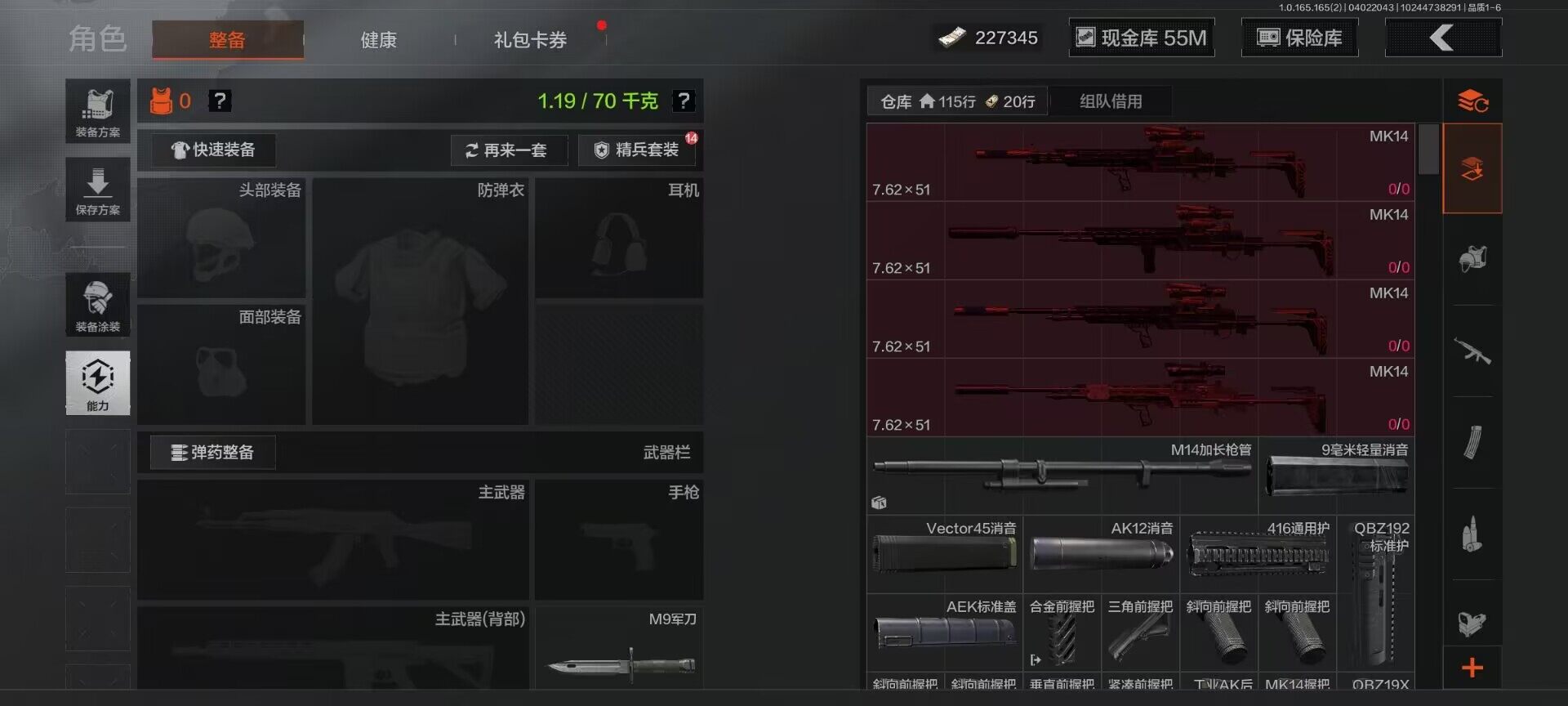Viewport: 1568px width, 706px height.
Task: Select the 能力 ability icon
Action: 98,383
